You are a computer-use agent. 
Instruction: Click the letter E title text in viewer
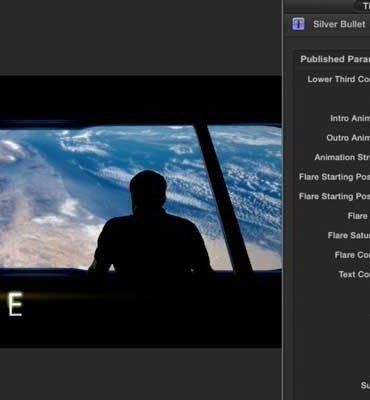15,304
